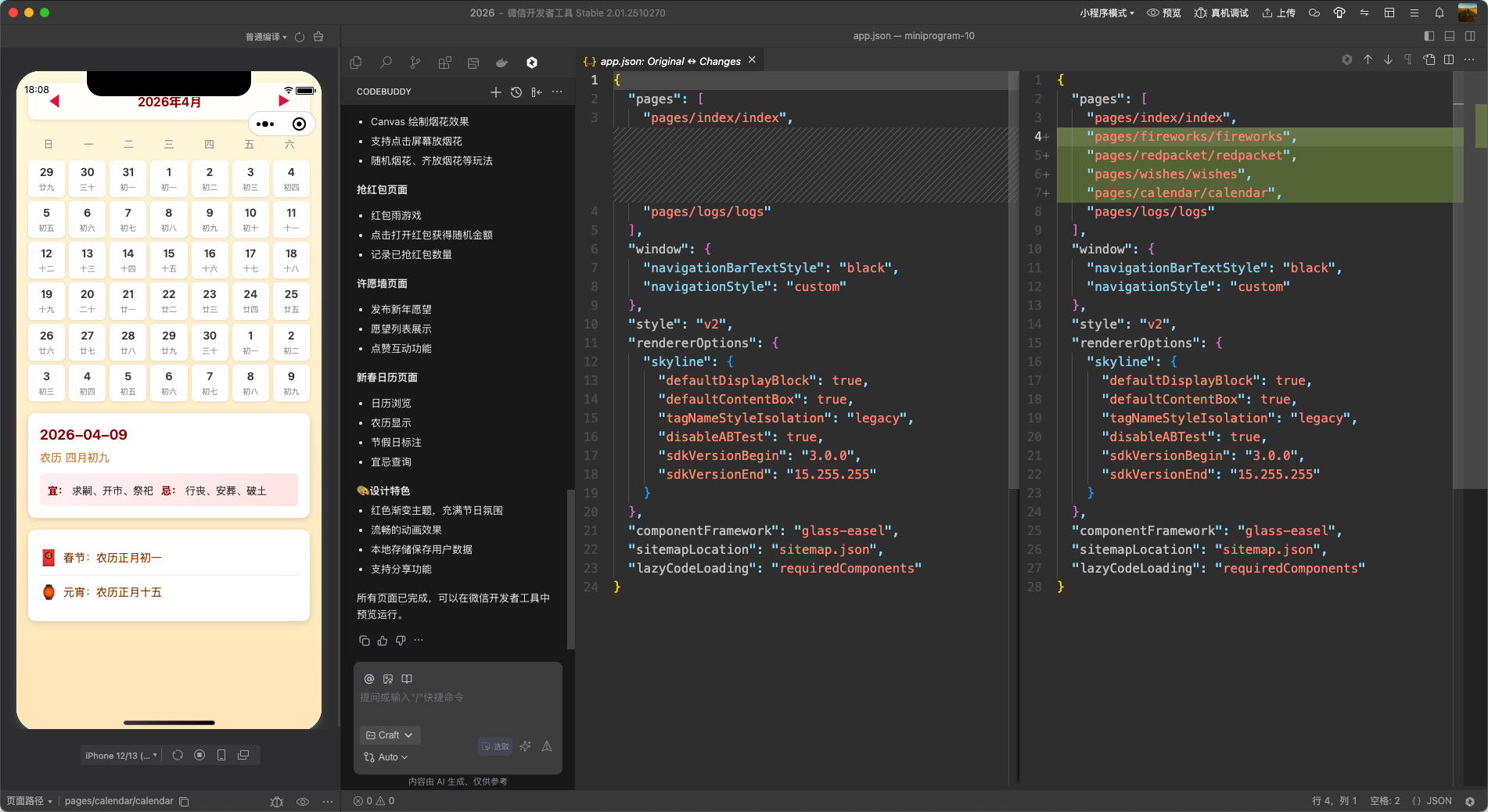This screenshot has width=1488, height=812.
Task: Click the CodeBuddy chat scrollbar
Action: click(x=571, y=569)
